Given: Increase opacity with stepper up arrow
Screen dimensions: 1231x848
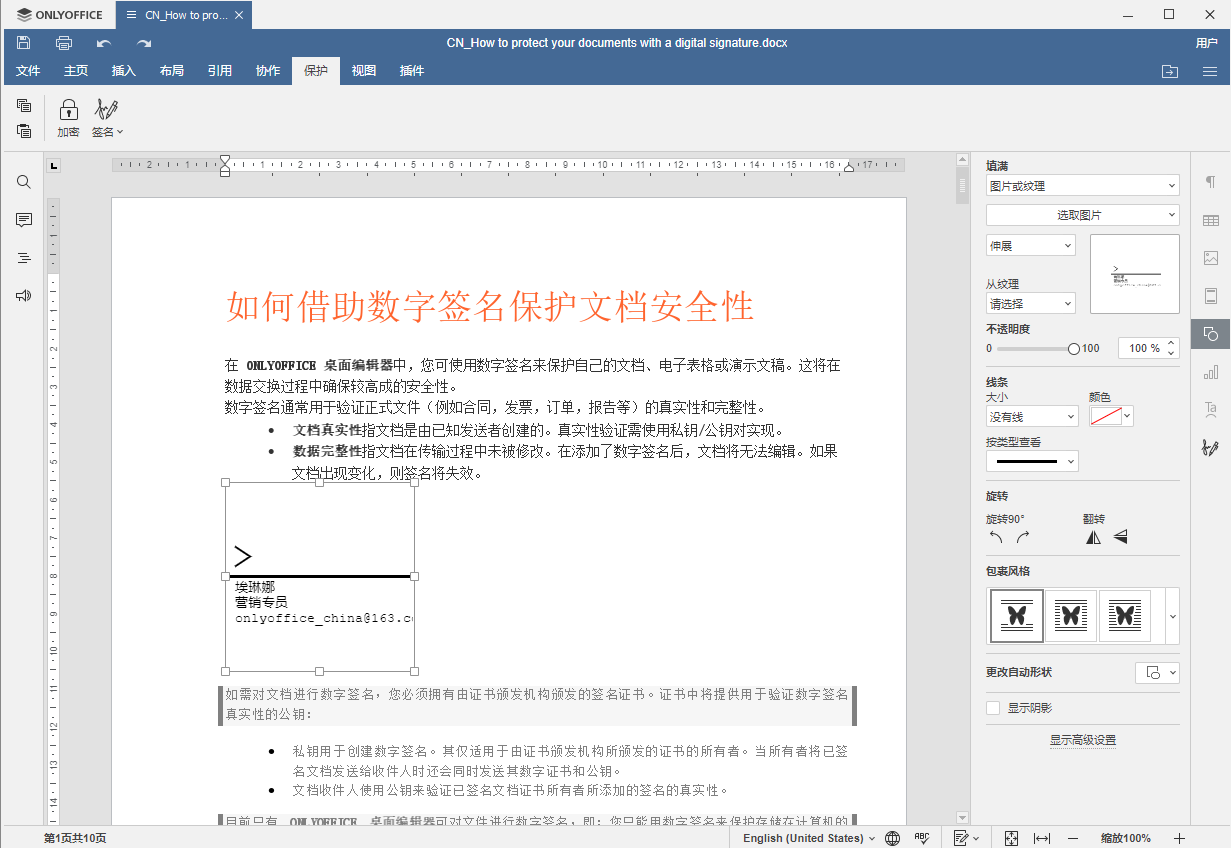Looking at the screenshot, I should click(1172, 343).
